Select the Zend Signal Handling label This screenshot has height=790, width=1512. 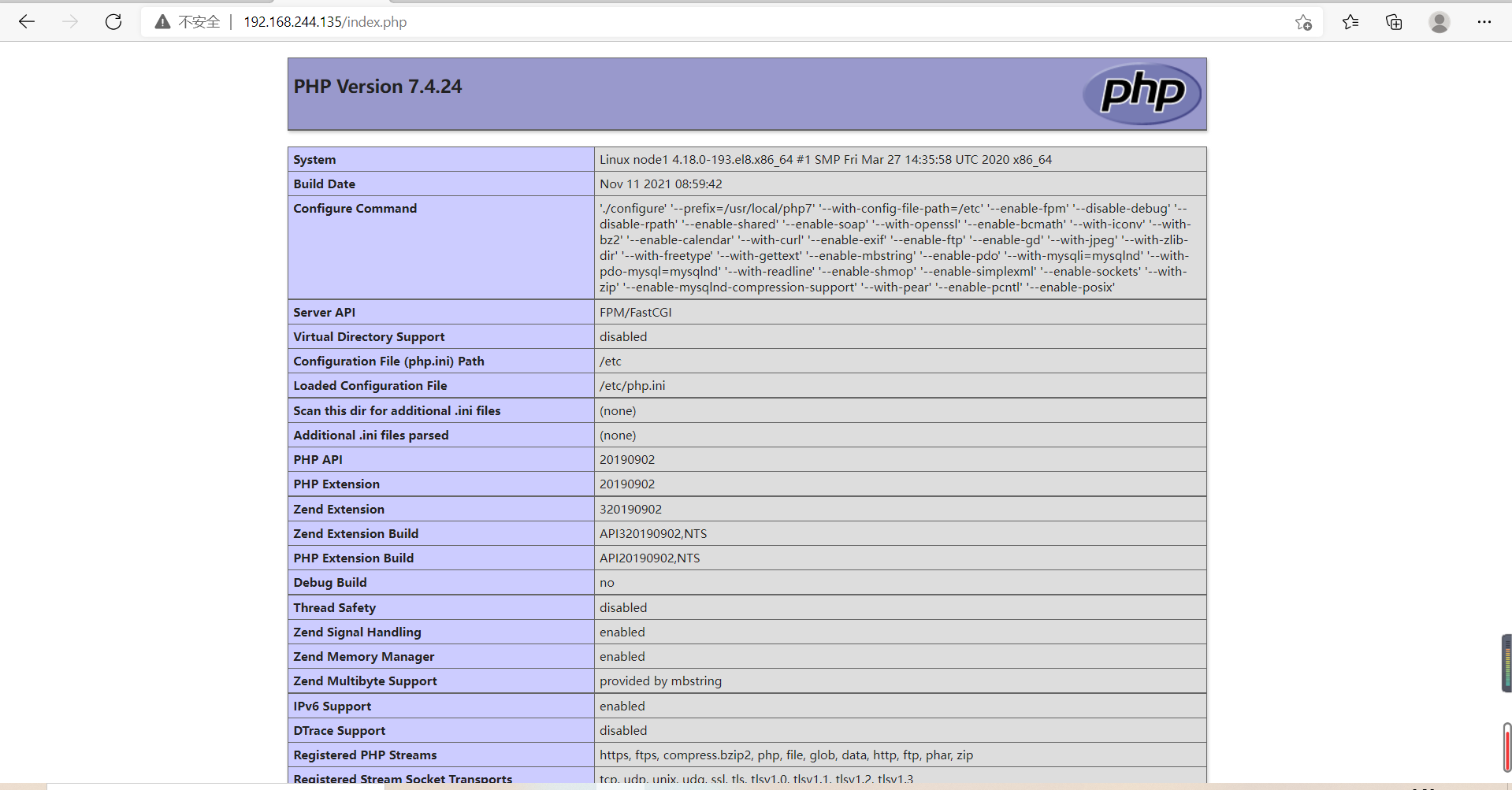click(357, 632)
